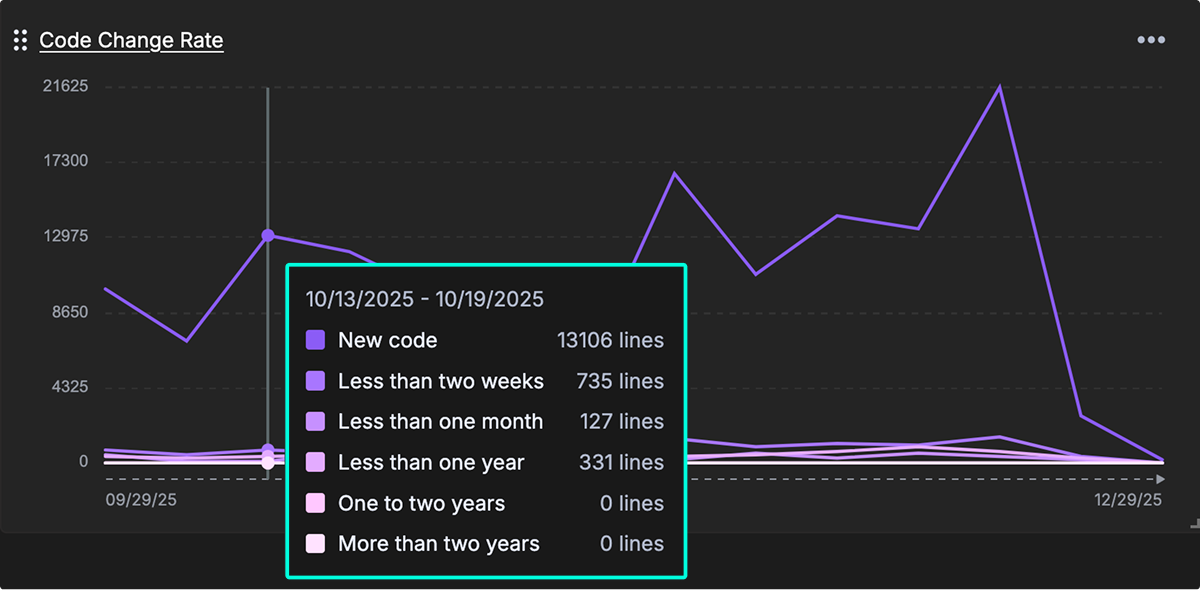Open the Code Change Rate options dropdown
The image size is (1200, 590).
1151,39
